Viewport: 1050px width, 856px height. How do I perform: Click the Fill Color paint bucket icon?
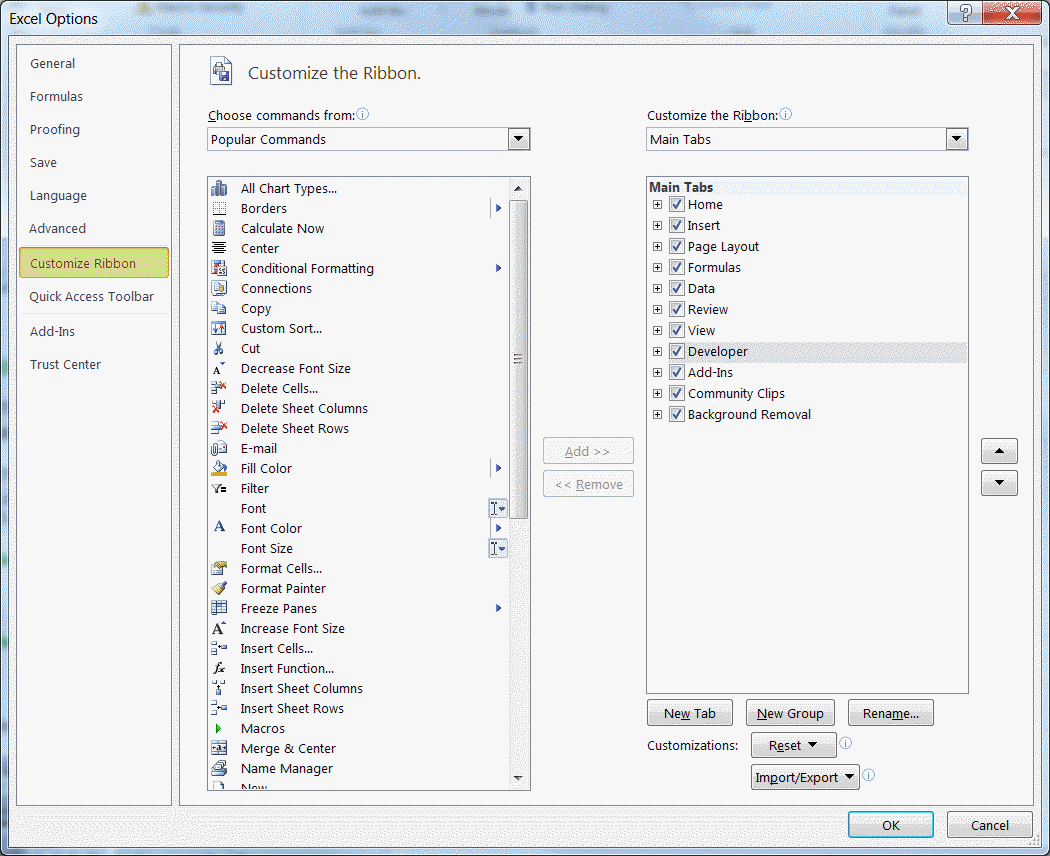click(219, 468)
